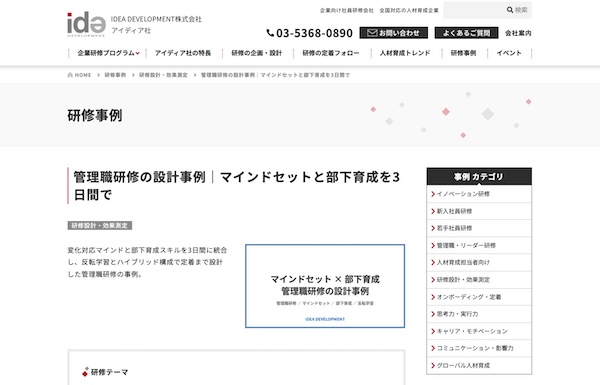Click the IDEA DEVELOPMENT logo
This screenshot has width=600, height=385.
pyautogui.click(x=86, y=24)
